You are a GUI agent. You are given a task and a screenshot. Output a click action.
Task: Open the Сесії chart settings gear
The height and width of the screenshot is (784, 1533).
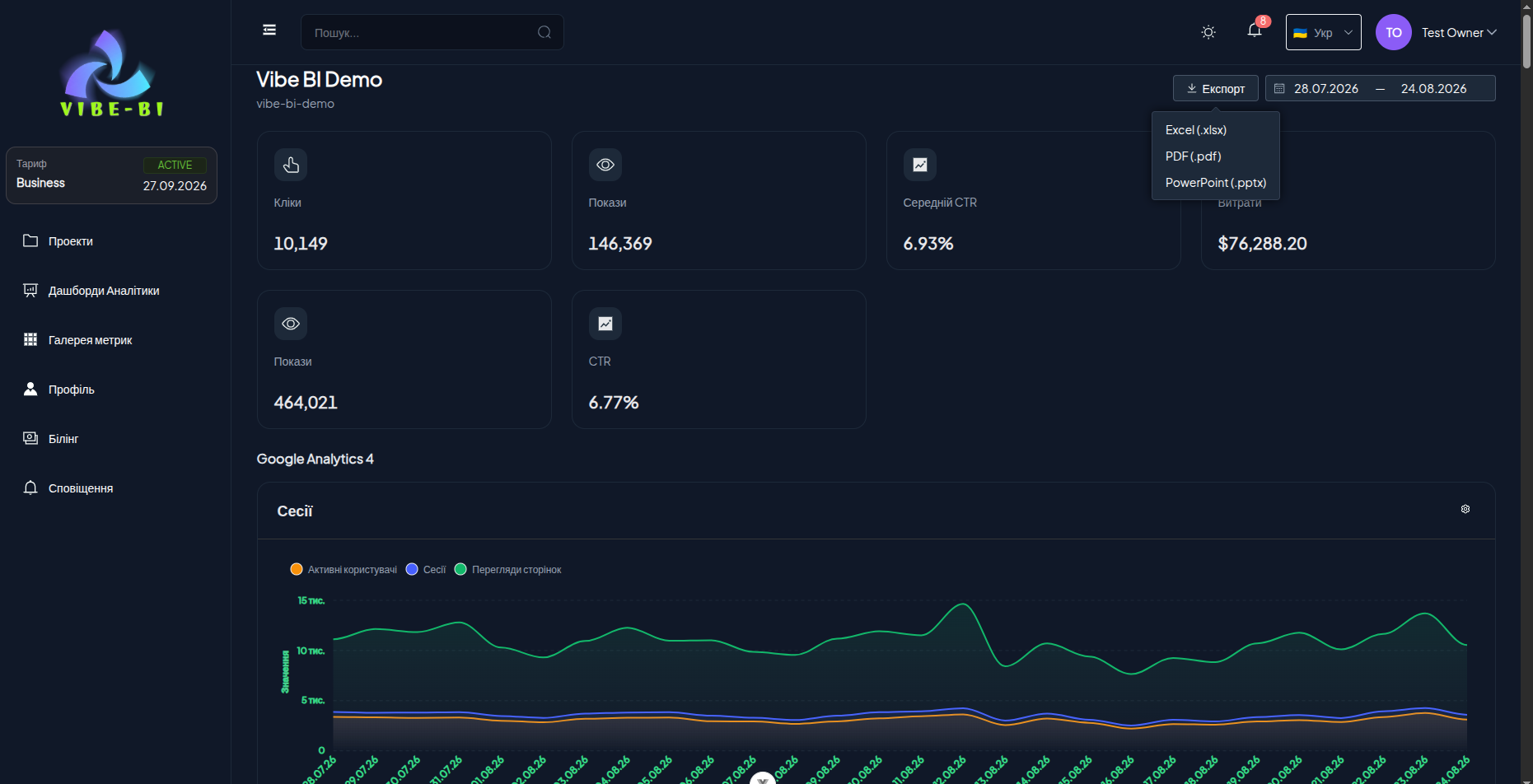tap(1465, 509)
